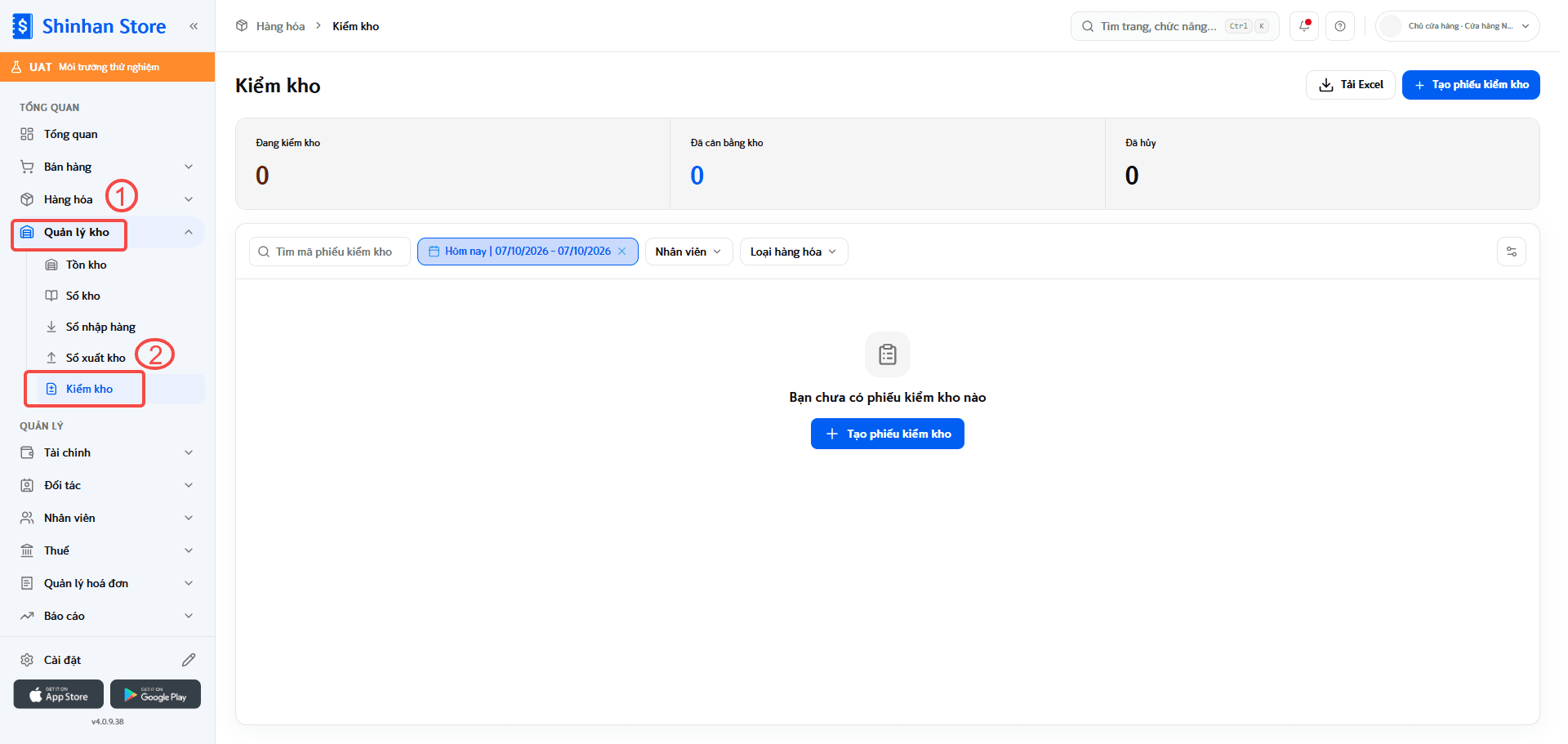The width and height of the screenshot is (1568, 744).
Task: Expand the Thuế menu
Action: (x=108, y=550)
